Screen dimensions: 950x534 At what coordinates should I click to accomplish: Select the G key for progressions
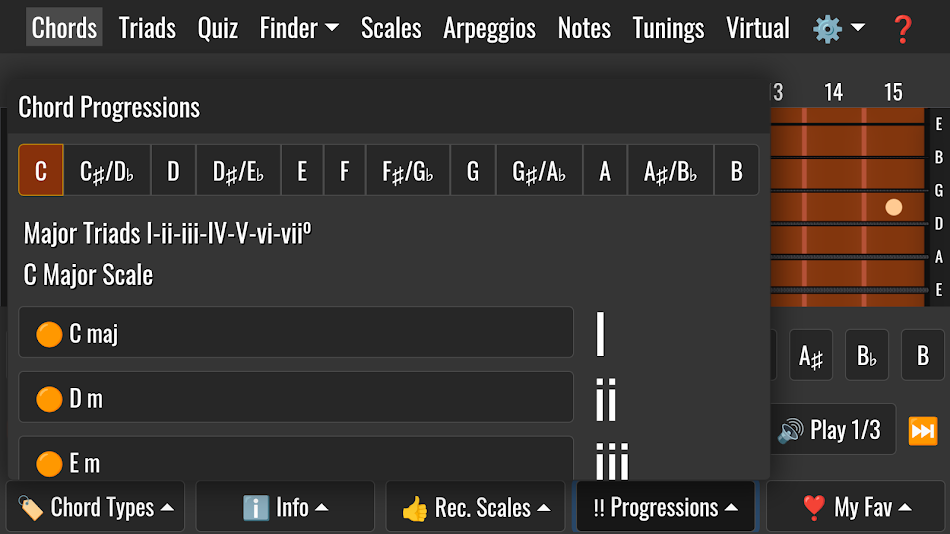[x=472, y=171]
